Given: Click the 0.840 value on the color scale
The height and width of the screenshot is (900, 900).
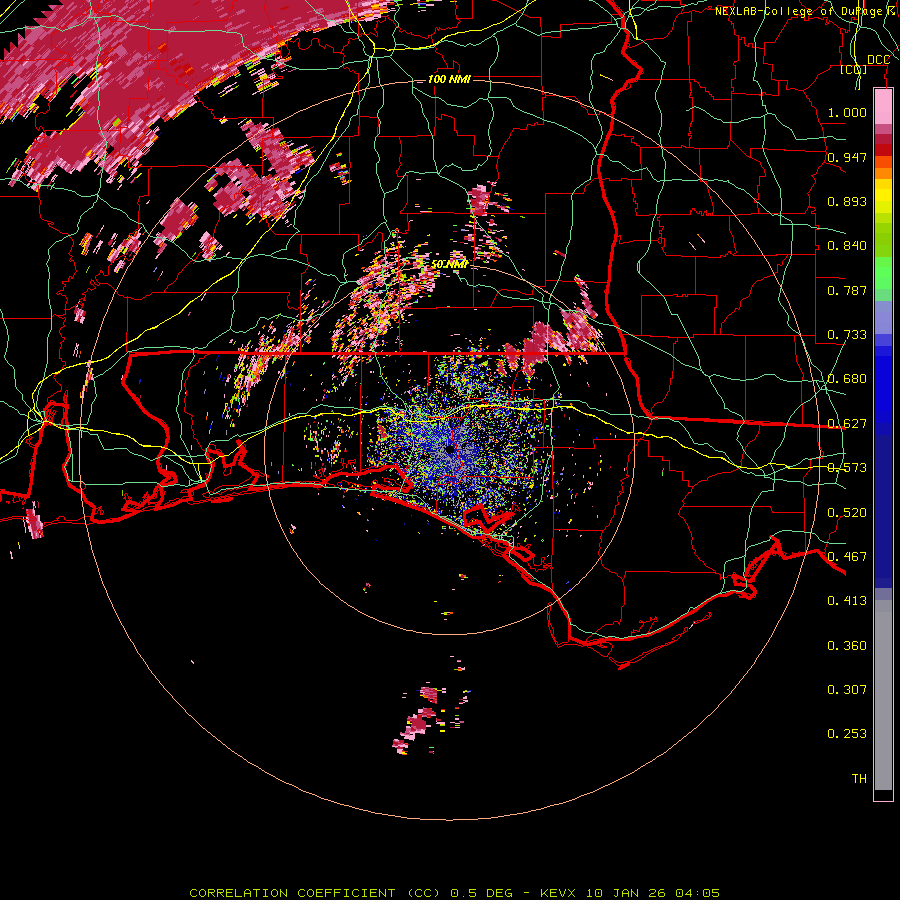Looking at the screenshot, I should coord(847,246).
